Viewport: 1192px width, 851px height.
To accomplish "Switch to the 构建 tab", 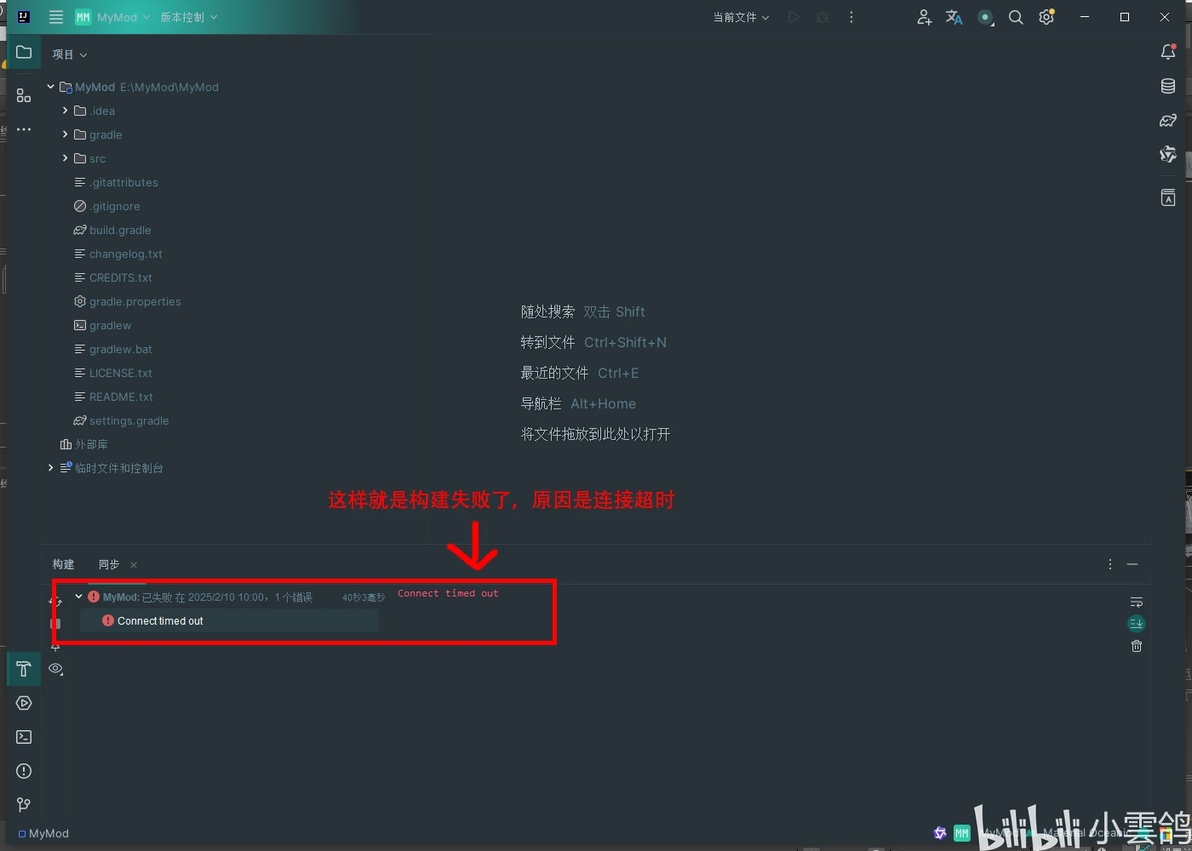I will [63, 564].
